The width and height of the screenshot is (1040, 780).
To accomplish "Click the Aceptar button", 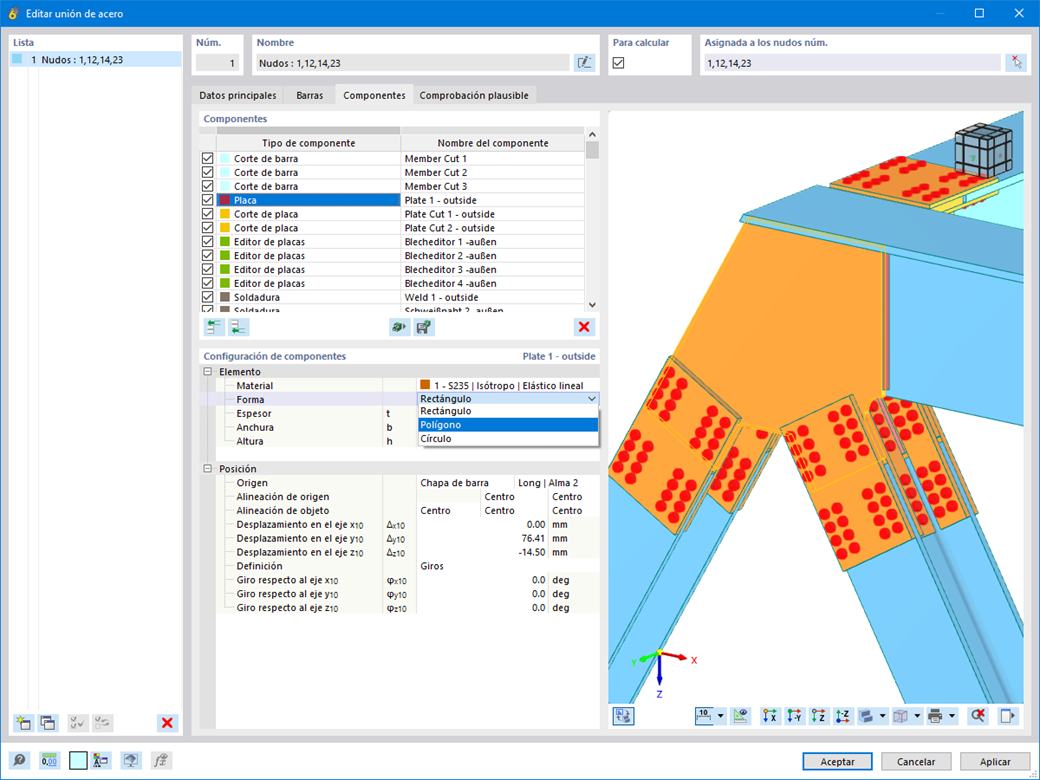I will coord(837,761).
